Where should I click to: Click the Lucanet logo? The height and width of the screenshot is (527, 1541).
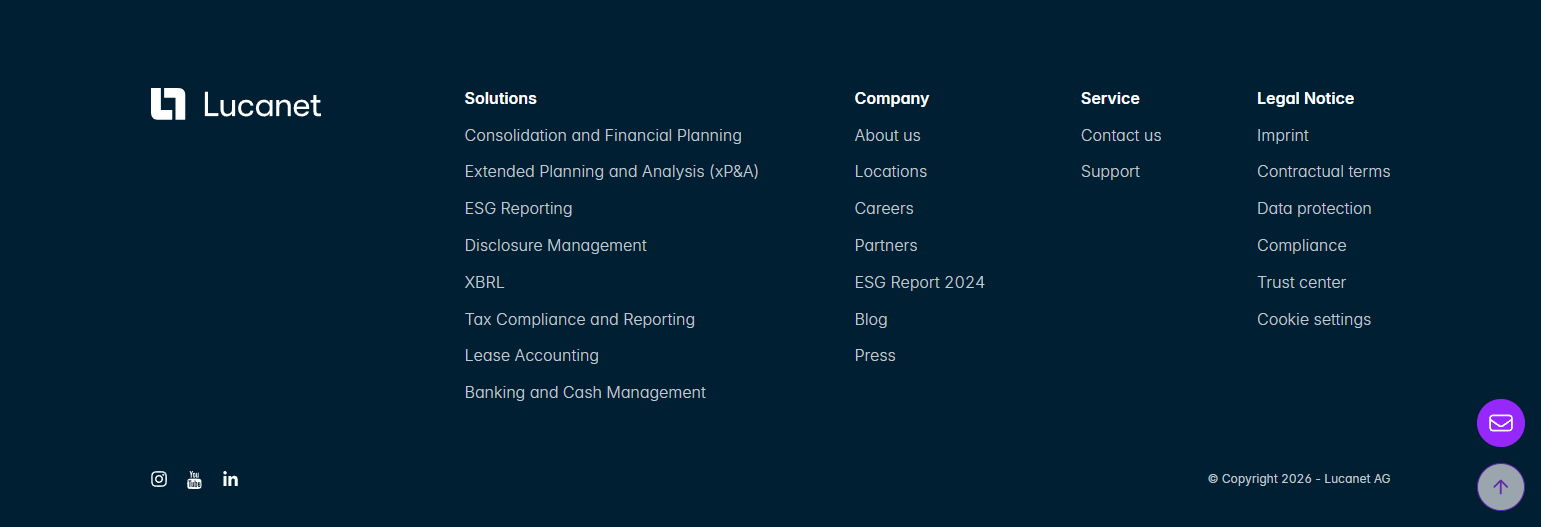click(x=236, y=104)
